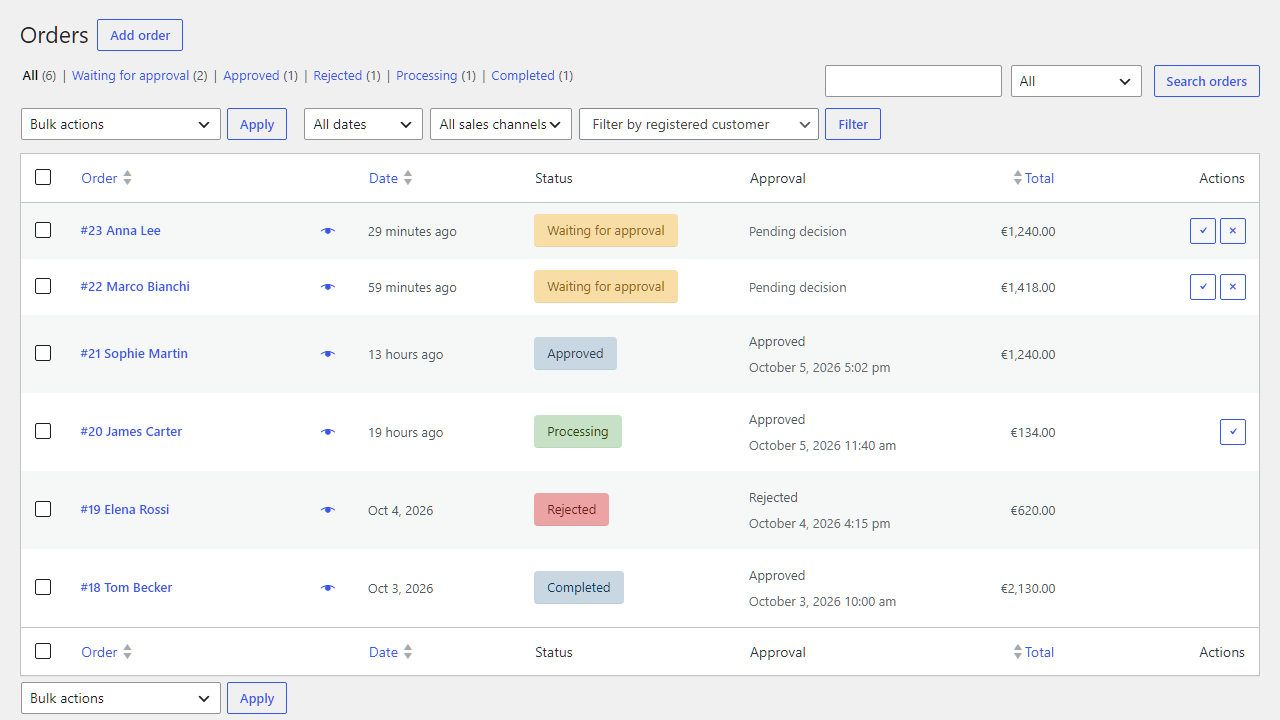This screenshot has height=720, width=1280.
Task: Preview order #21 Sophie Martin eye icon
Action: (328, 354)
